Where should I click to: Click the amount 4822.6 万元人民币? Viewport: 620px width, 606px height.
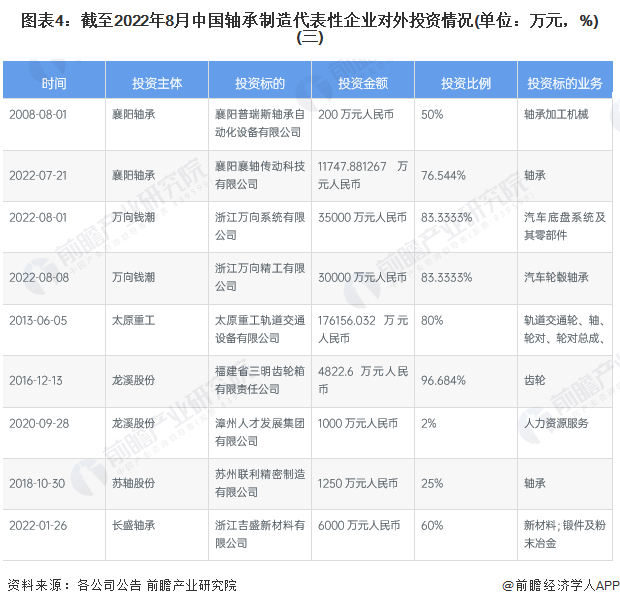tap(363, 380)
